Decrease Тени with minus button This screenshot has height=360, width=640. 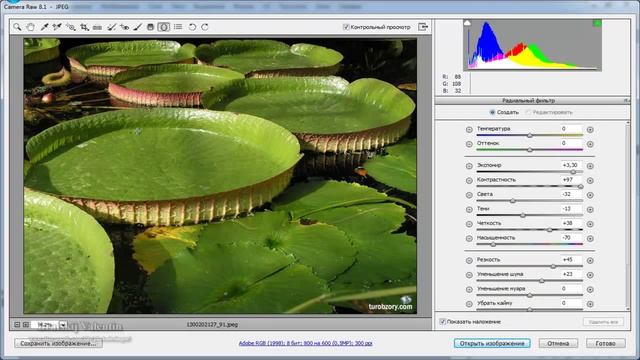(x=469, y=209)
